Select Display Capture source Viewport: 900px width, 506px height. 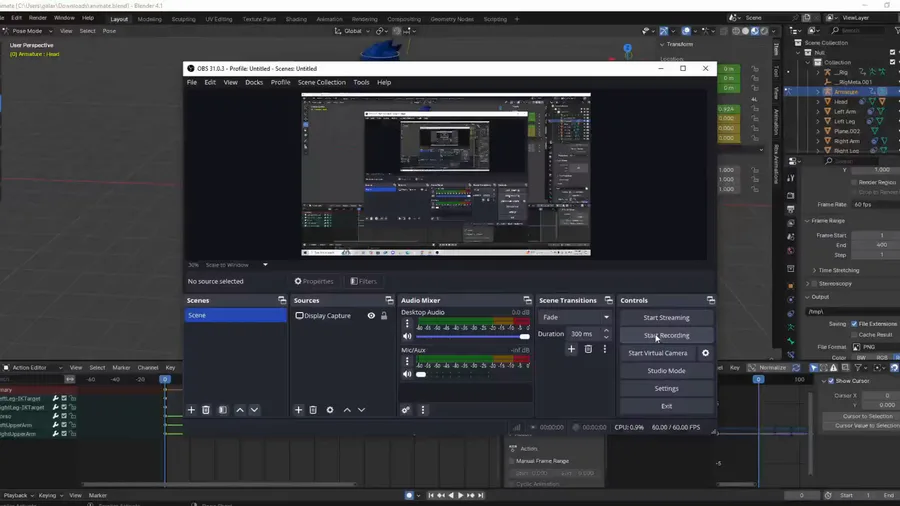coord(327,316)
